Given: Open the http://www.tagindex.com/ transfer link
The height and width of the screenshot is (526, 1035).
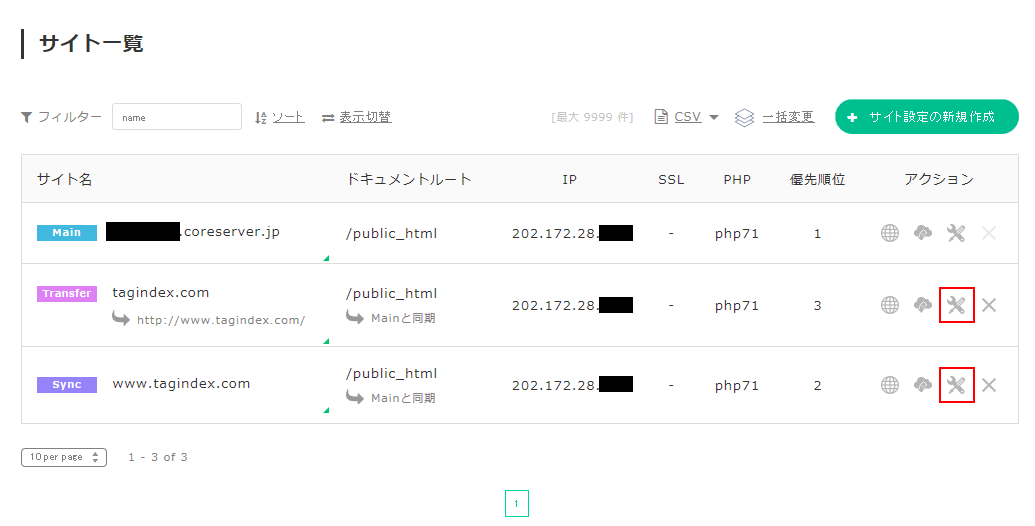Looking at the screenshot, I should click(x=220, y=321).
